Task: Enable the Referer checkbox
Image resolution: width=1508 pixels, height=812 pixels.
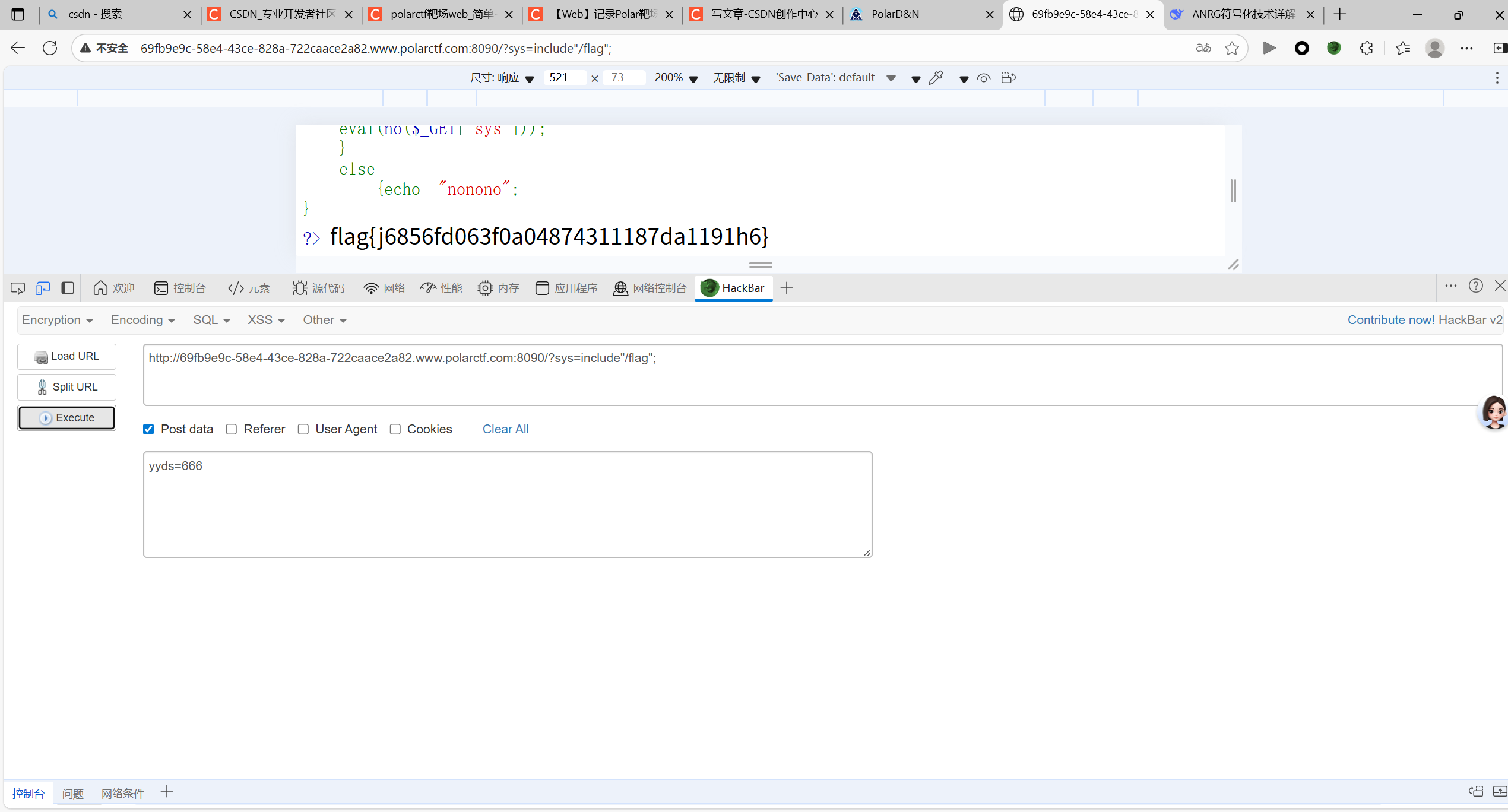Action: tap(232, 429)
